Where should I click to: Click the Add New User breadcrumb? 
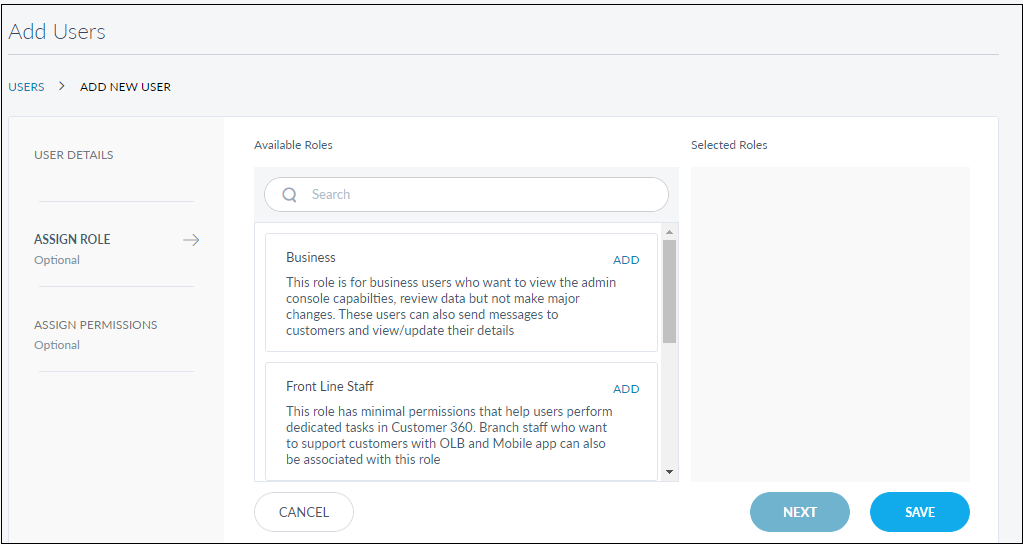(x=125, y=87)
